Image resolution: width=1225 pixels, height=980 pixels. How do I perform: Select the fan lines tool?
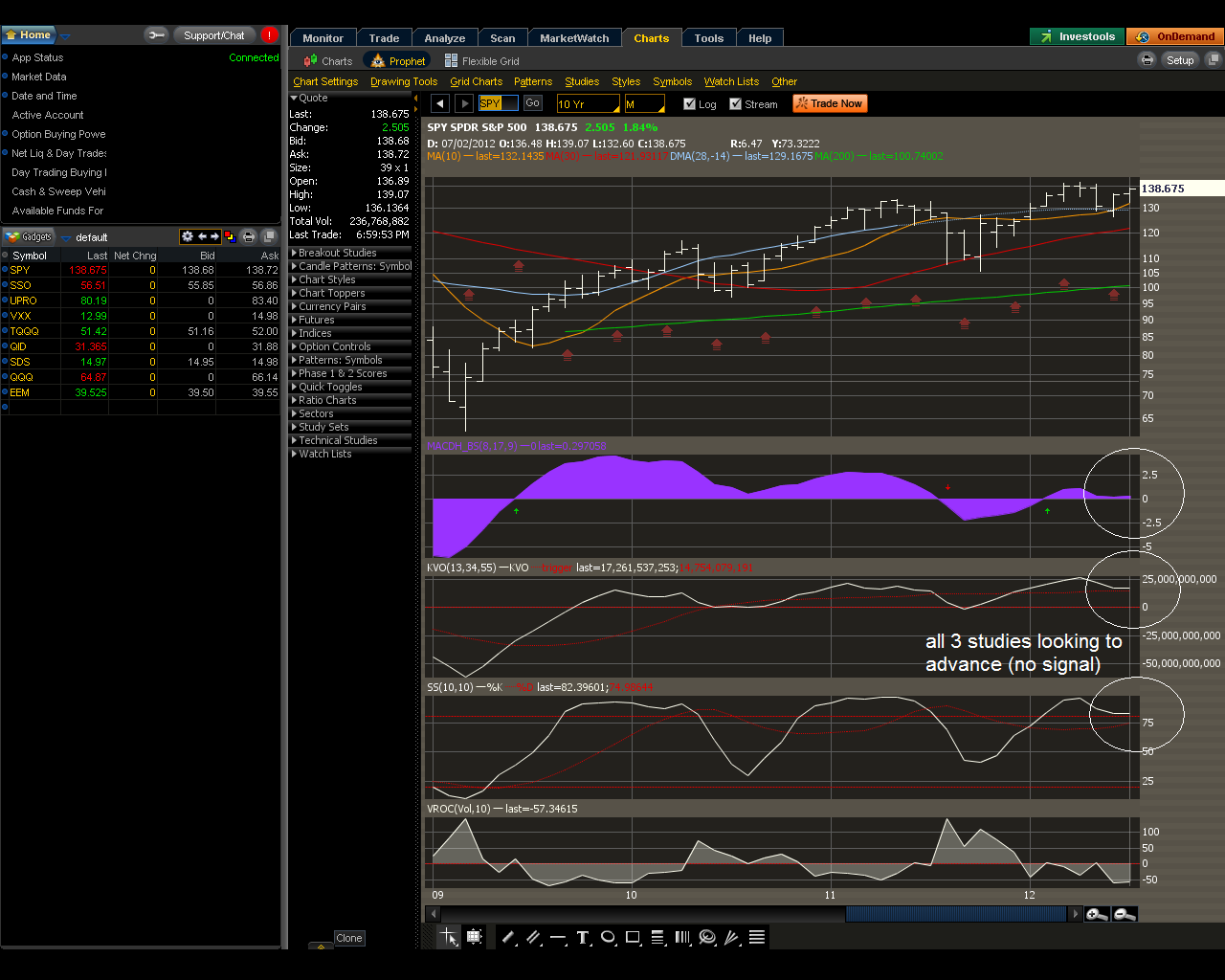point(732,938)
